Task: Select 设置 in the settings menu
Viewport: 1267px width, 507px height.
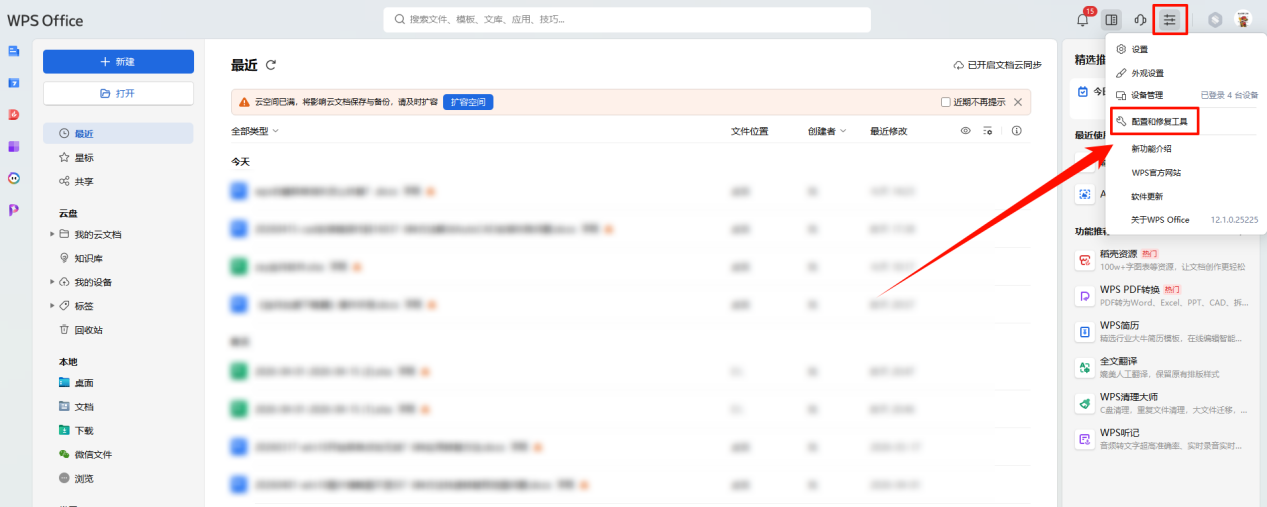Action: click(x=1185, y=49)
